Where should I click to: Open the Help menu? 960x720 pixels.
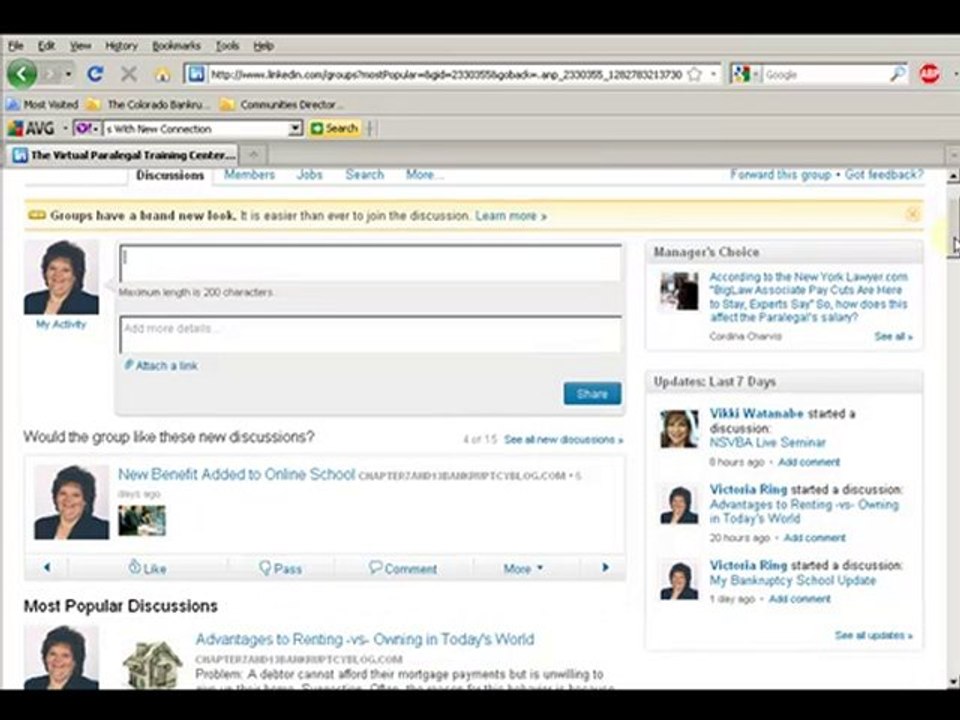[x=263, y=46]
